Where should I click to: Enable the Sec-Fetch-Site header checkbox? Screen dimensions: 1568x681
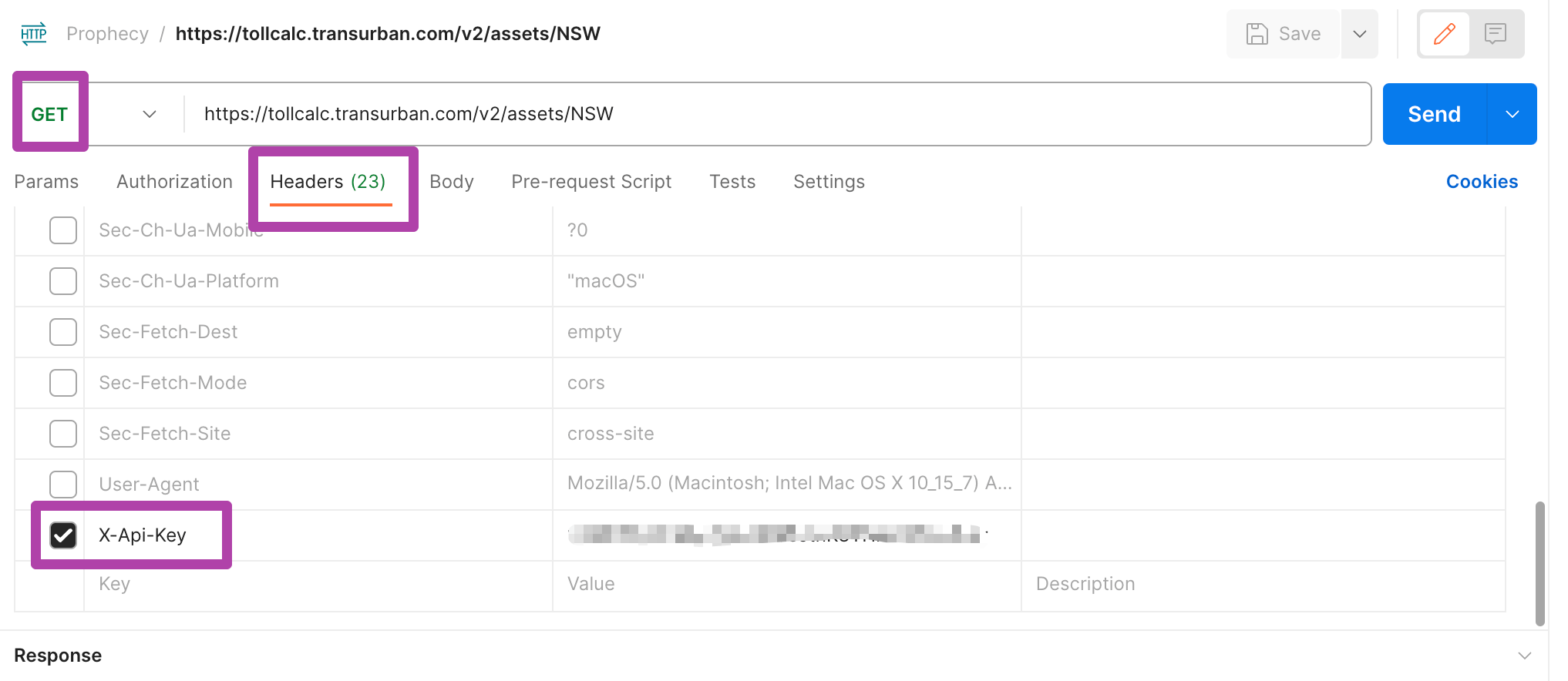63,434
